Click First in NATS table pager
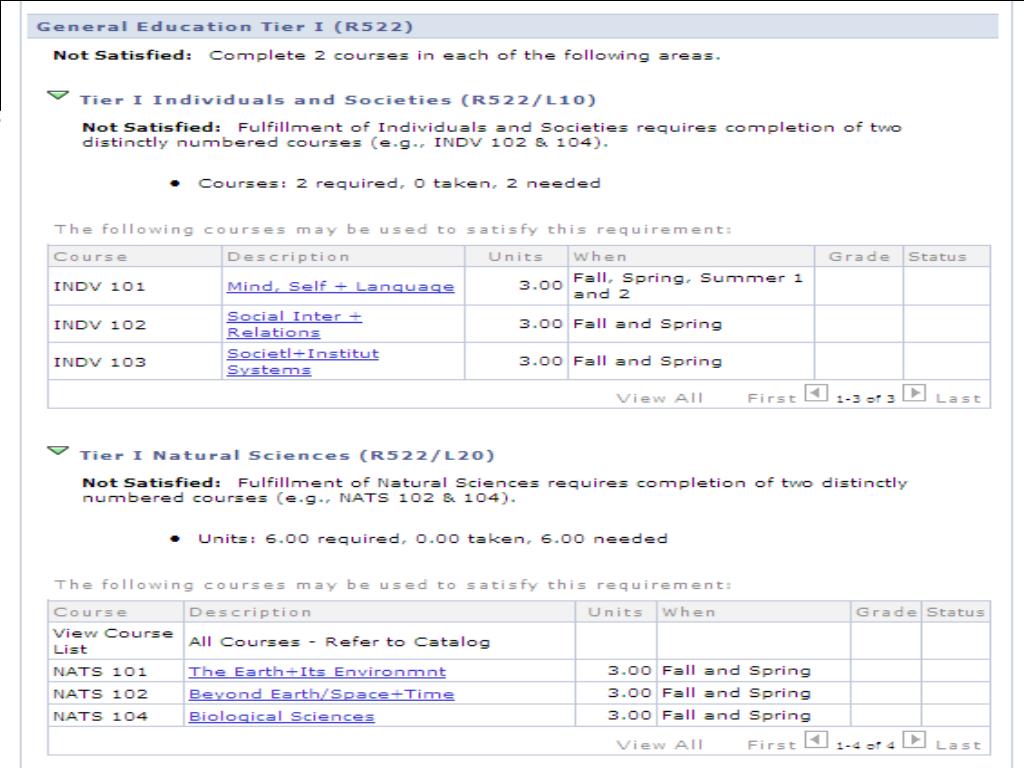This screenshot has width=1024, height=768. [772, 744]
